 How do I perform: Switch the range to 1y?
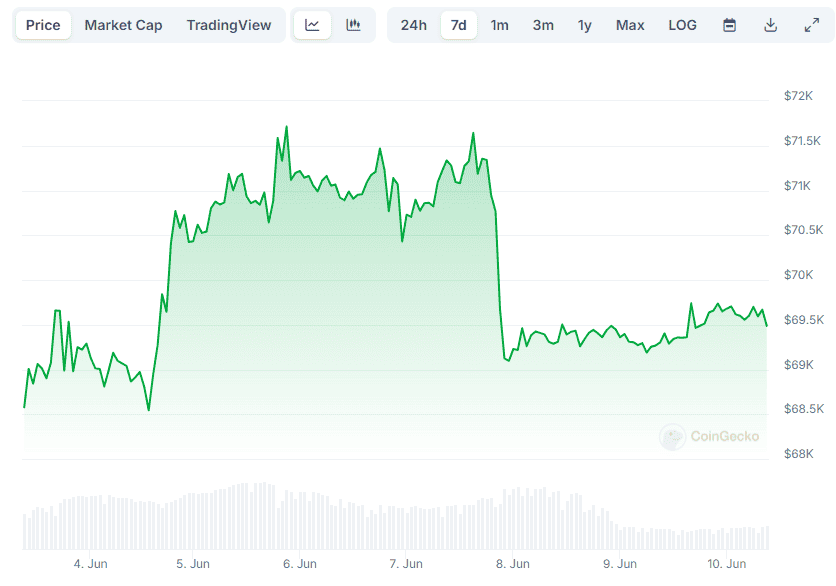[584, 25]
